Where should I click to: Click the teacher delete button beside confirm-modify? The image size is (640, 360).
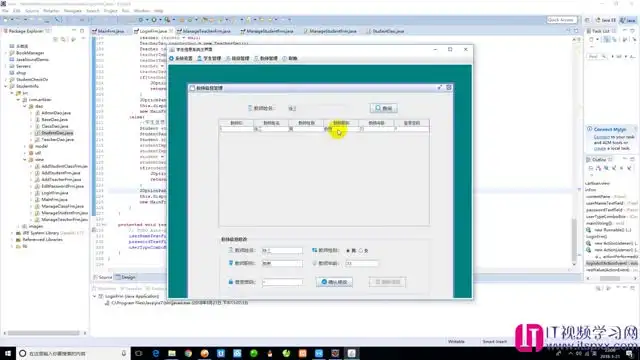[387, 282]
